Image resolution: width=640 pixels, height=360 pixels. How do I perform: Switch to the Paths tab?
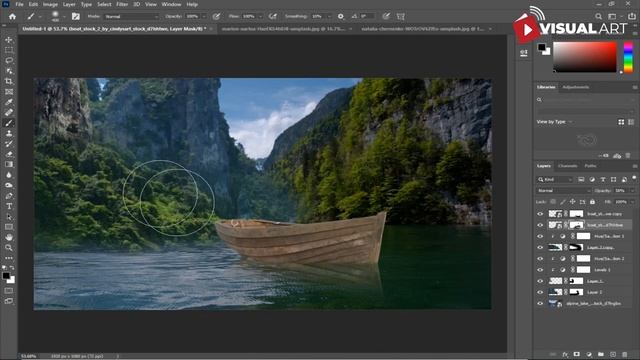point(590,166)
